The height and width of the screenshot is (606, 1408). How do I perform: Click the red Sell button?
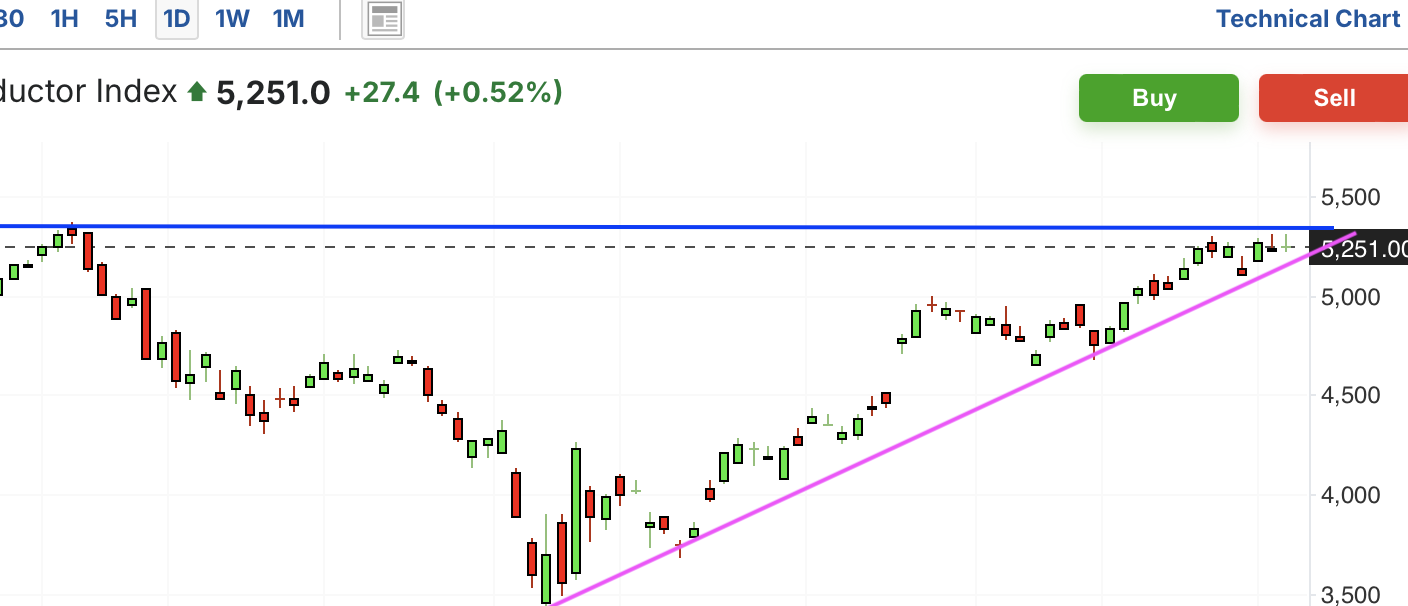click(x=1333, y=98)
